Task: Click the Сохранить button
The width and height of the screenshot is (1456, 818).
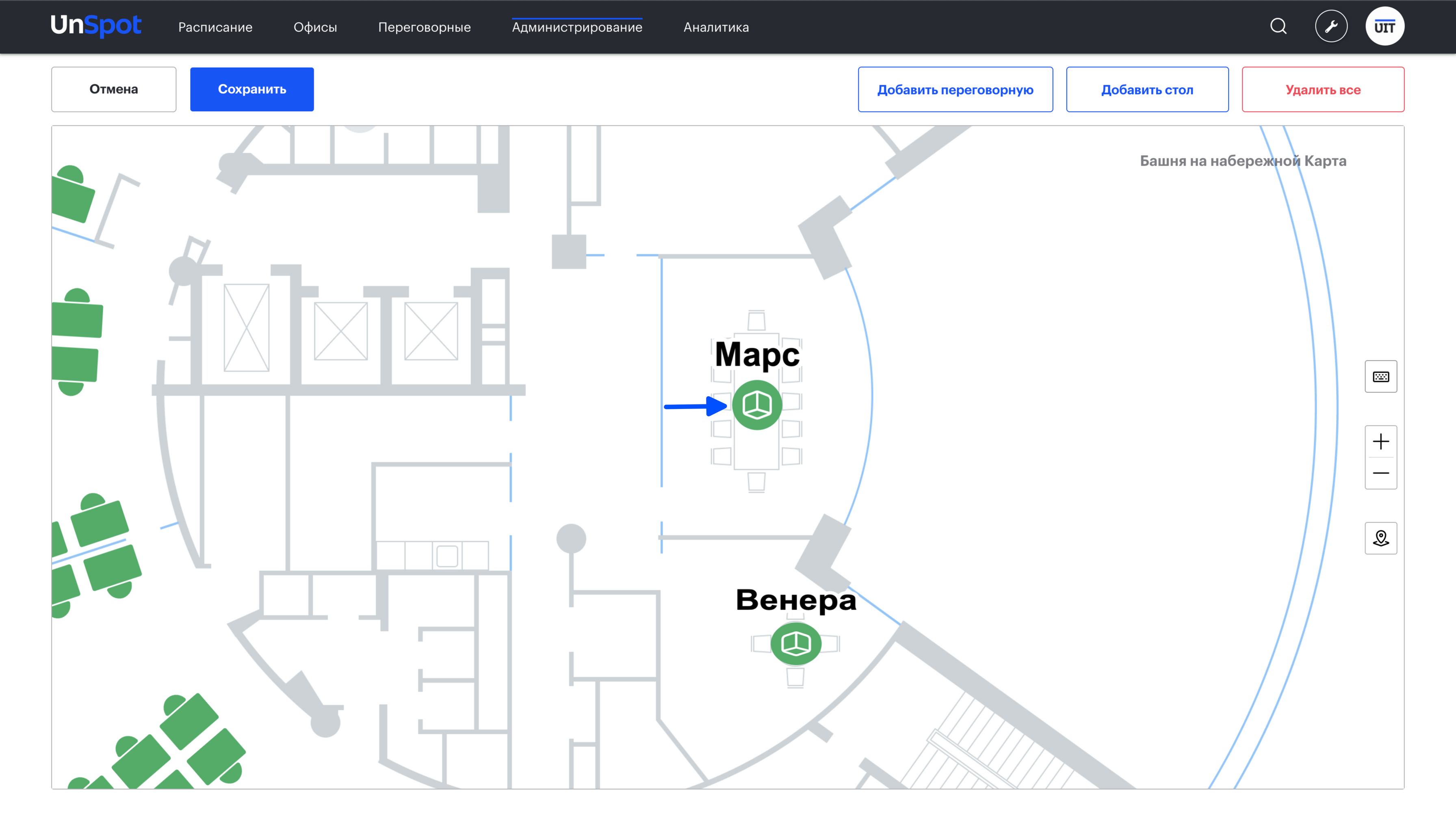Action: [x=252, y=89]
